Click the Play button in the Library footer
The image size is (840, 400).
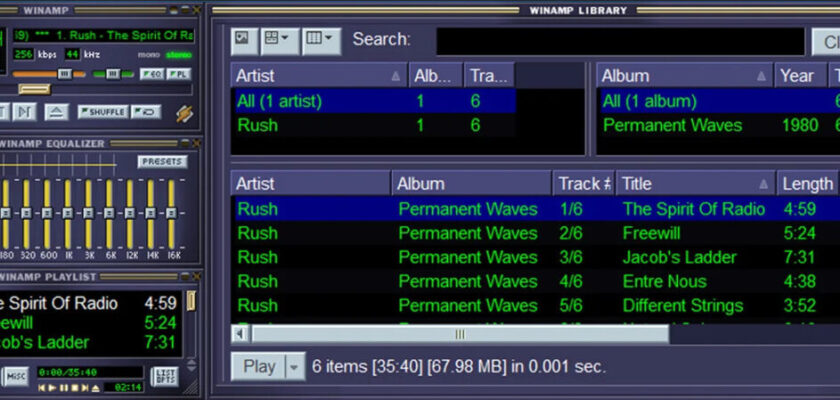pos(258,366)
